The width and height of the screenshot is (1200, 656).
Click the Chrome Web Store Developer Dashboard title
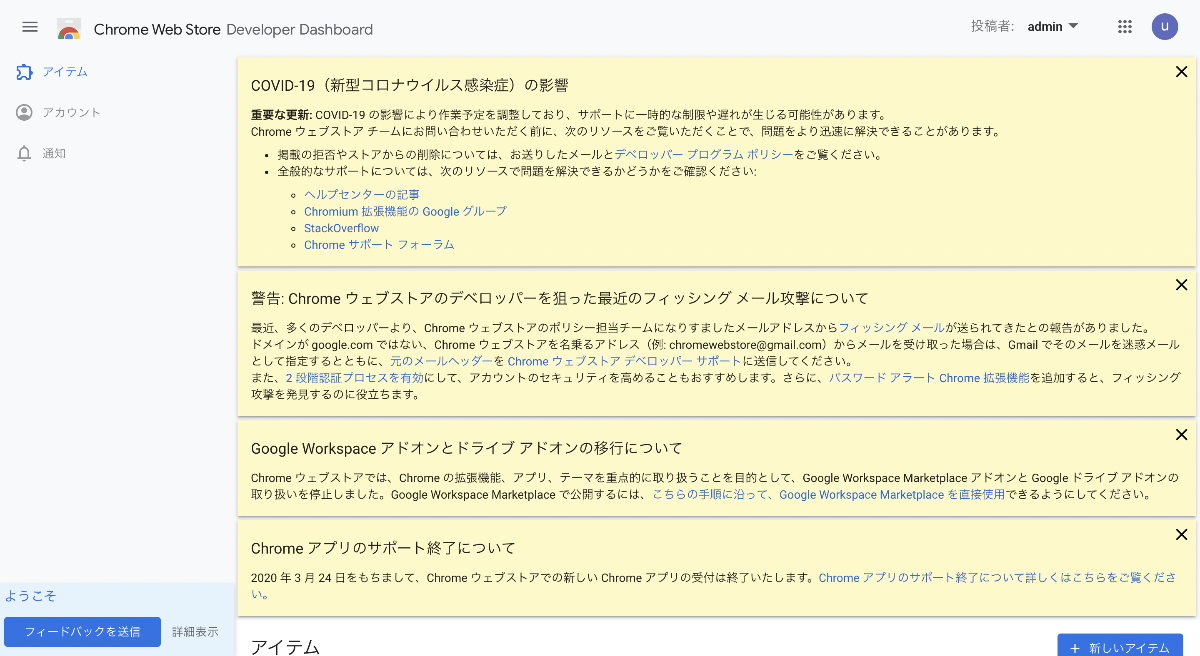click(x=233, y=29)
